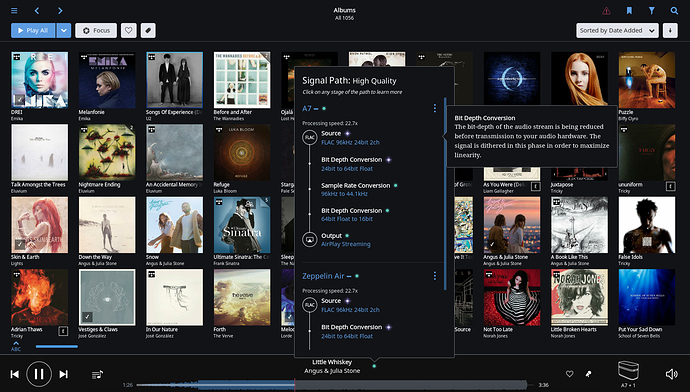Open An Accidental Memory album cover
690x392 pixels.
point(175,152)
